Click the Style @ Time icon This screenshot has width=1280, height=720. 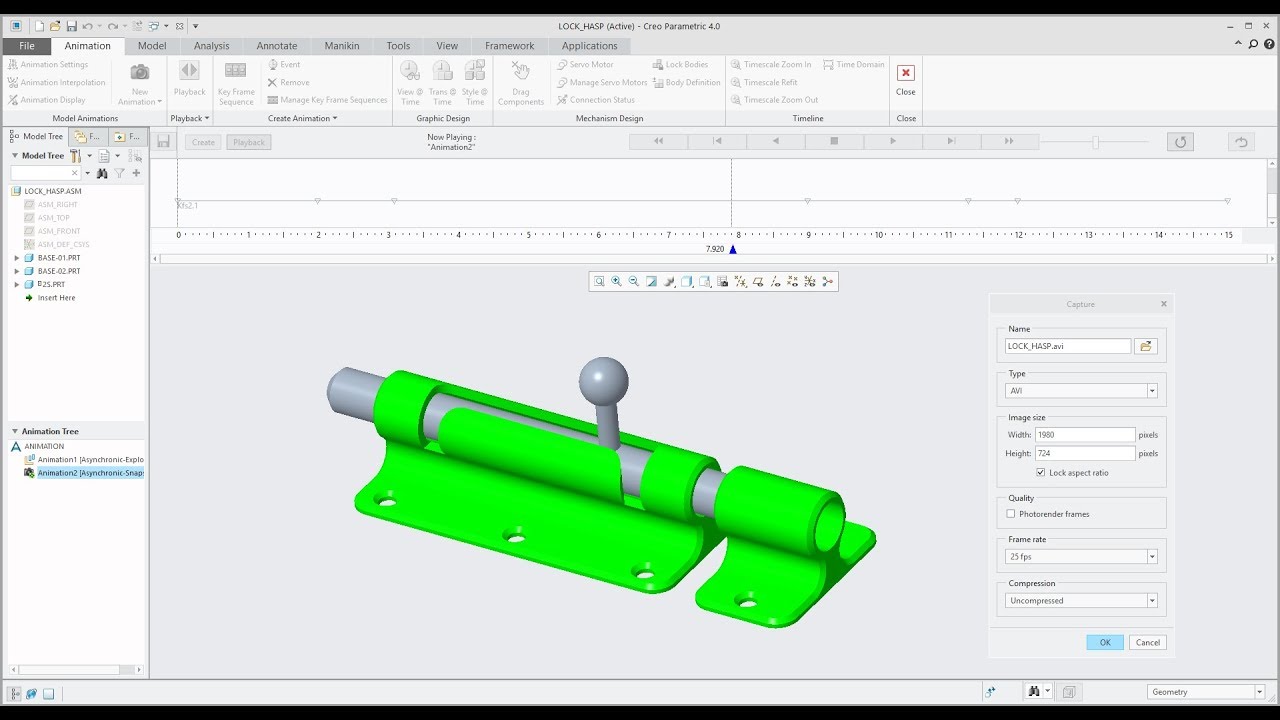click(x=475, y=70)
